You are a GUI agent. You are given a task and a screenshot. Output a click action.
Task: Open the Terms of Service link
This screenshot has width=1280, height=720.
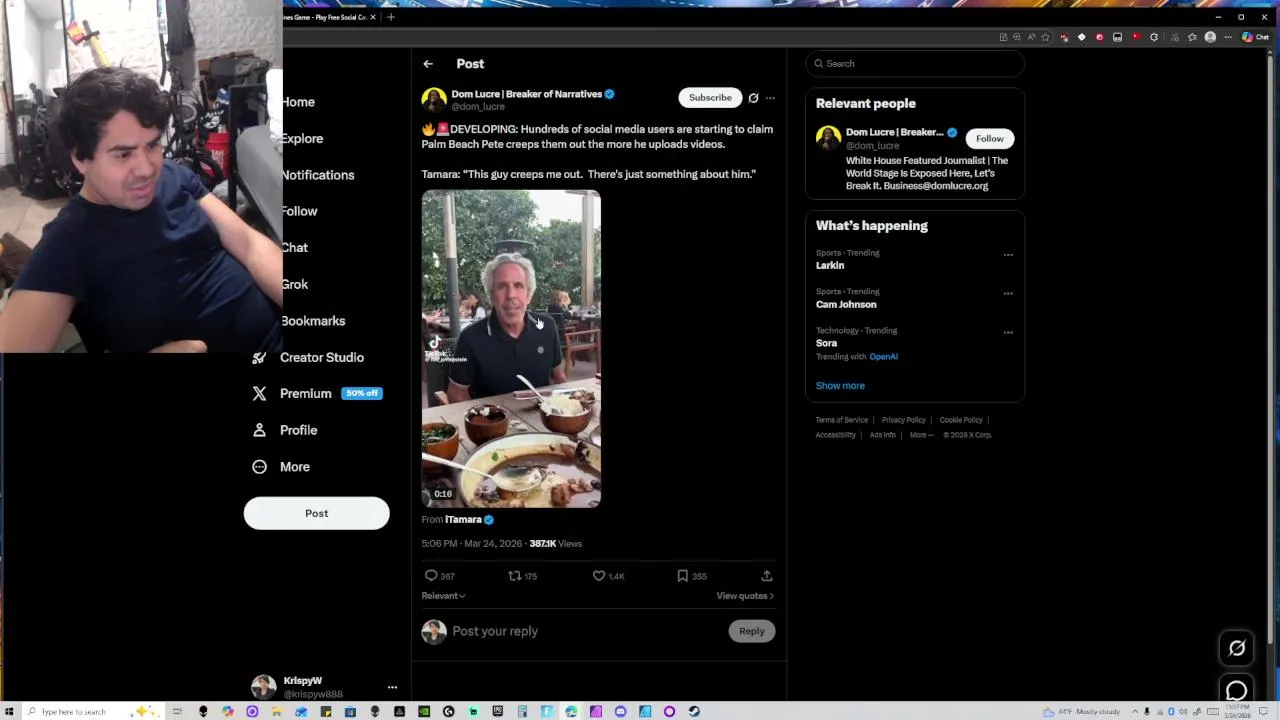842,420
